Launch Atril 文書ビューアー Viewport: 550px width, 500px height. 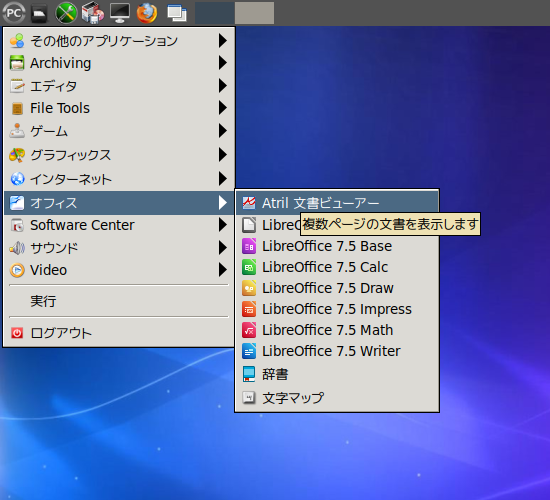click(x=337, y=203)
